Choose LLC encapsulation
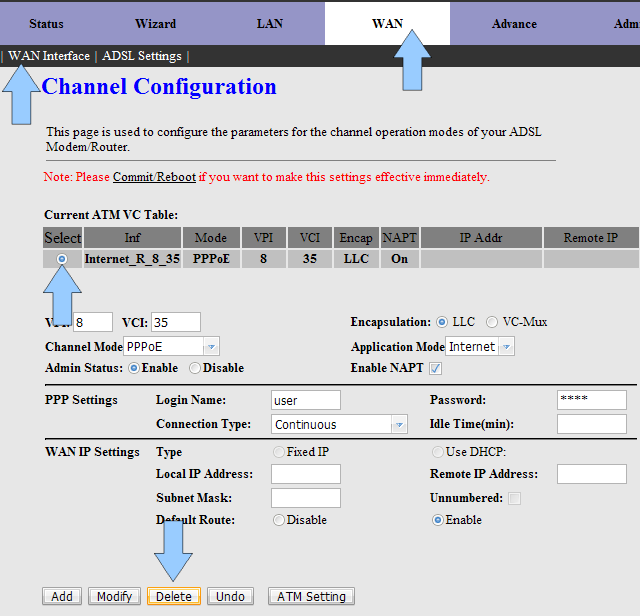640x616 pixels. (442, 322)
